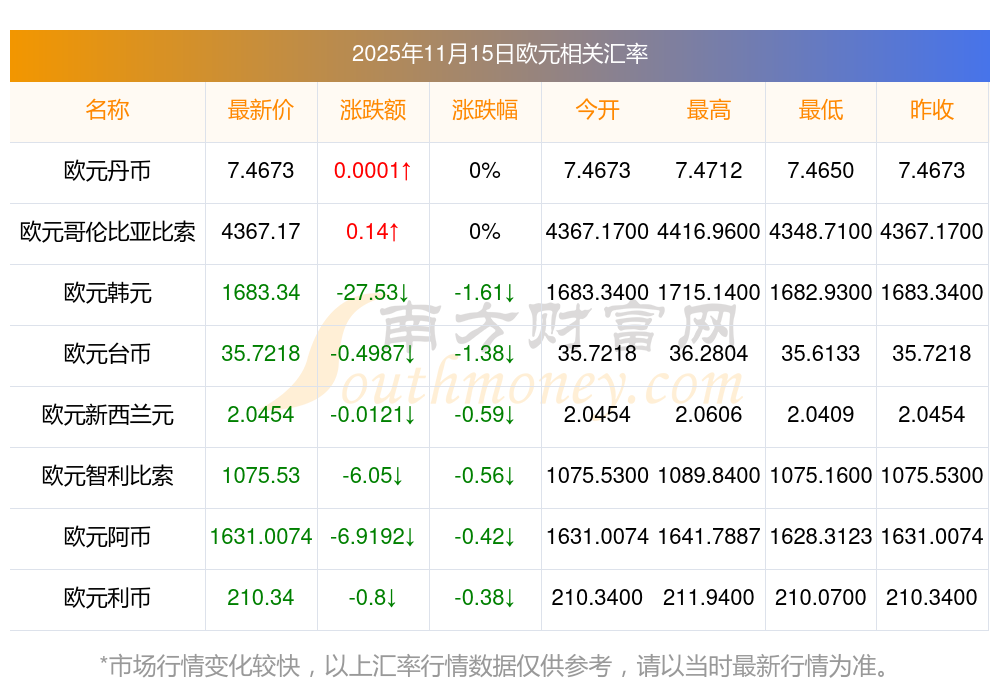Viewport: 1000px width, 697px height.
Task: Click the change value -0.0121↓
Action: point(372,415)
